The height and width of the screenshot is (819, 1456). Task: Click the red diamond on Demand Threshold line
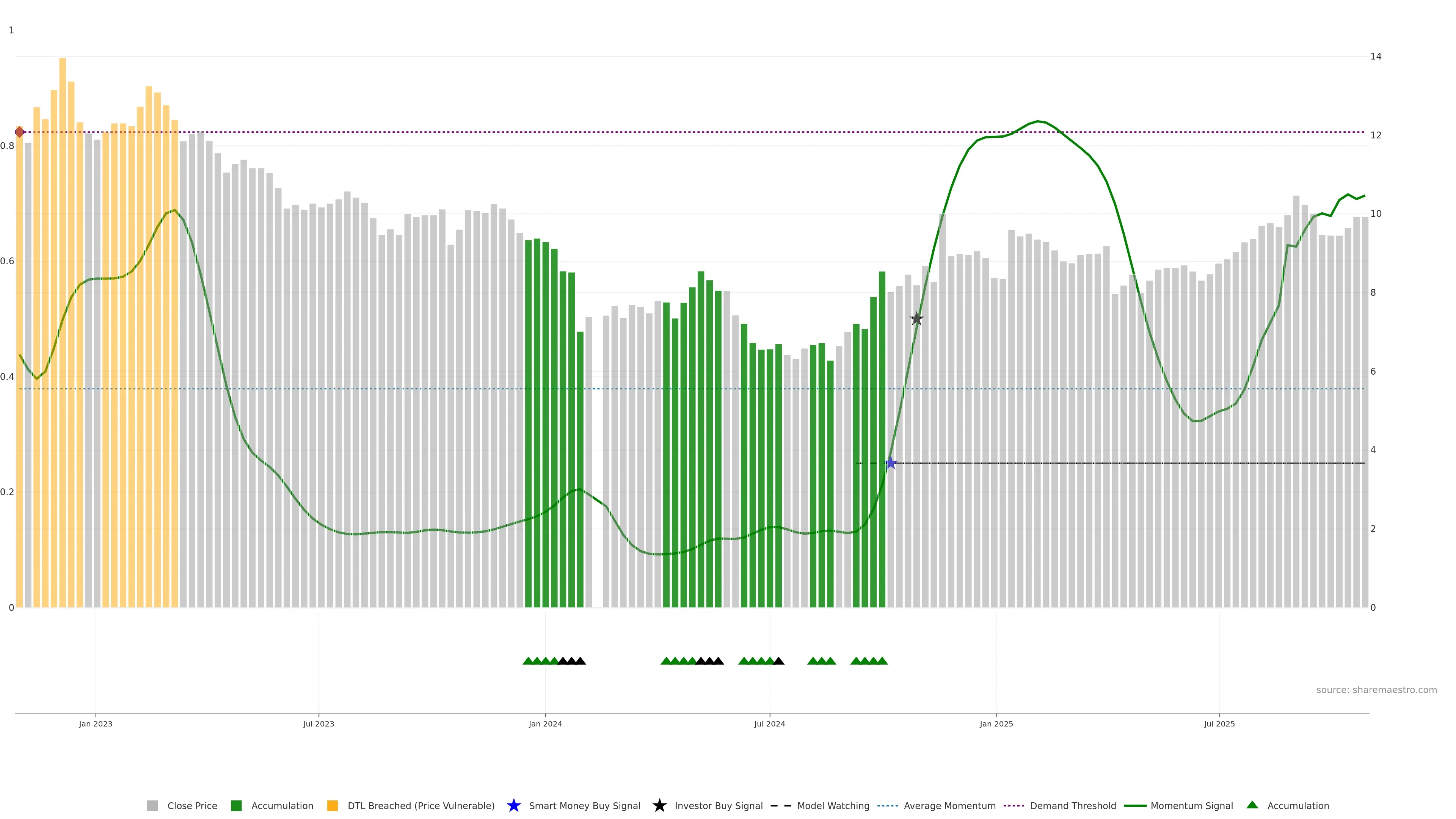[x=20, y=132]
